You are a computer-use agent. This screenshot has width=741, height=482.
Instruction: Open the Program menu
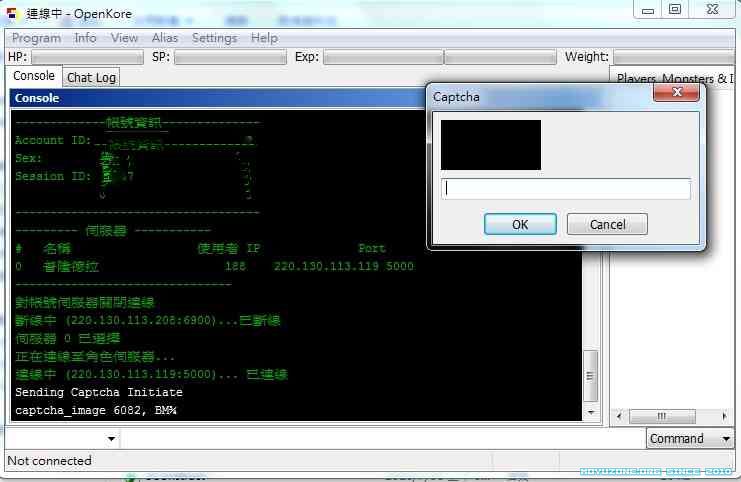(36, 38)
